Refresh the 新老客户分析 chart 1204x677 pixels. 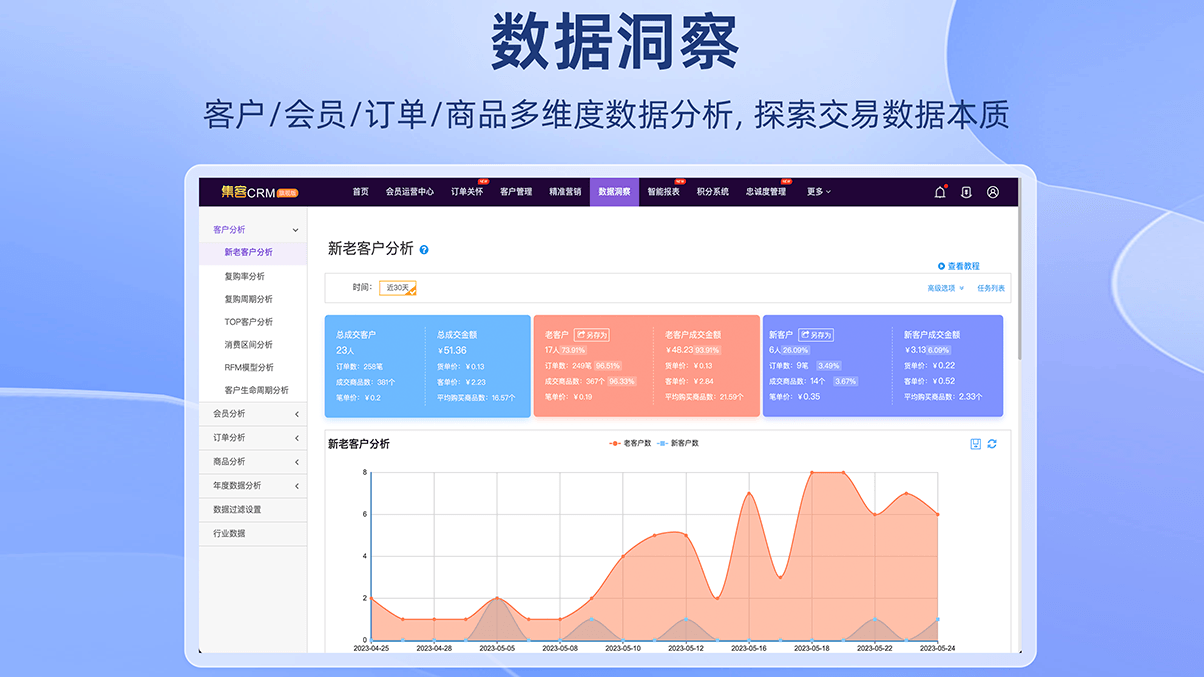click(x=992, y=444)
